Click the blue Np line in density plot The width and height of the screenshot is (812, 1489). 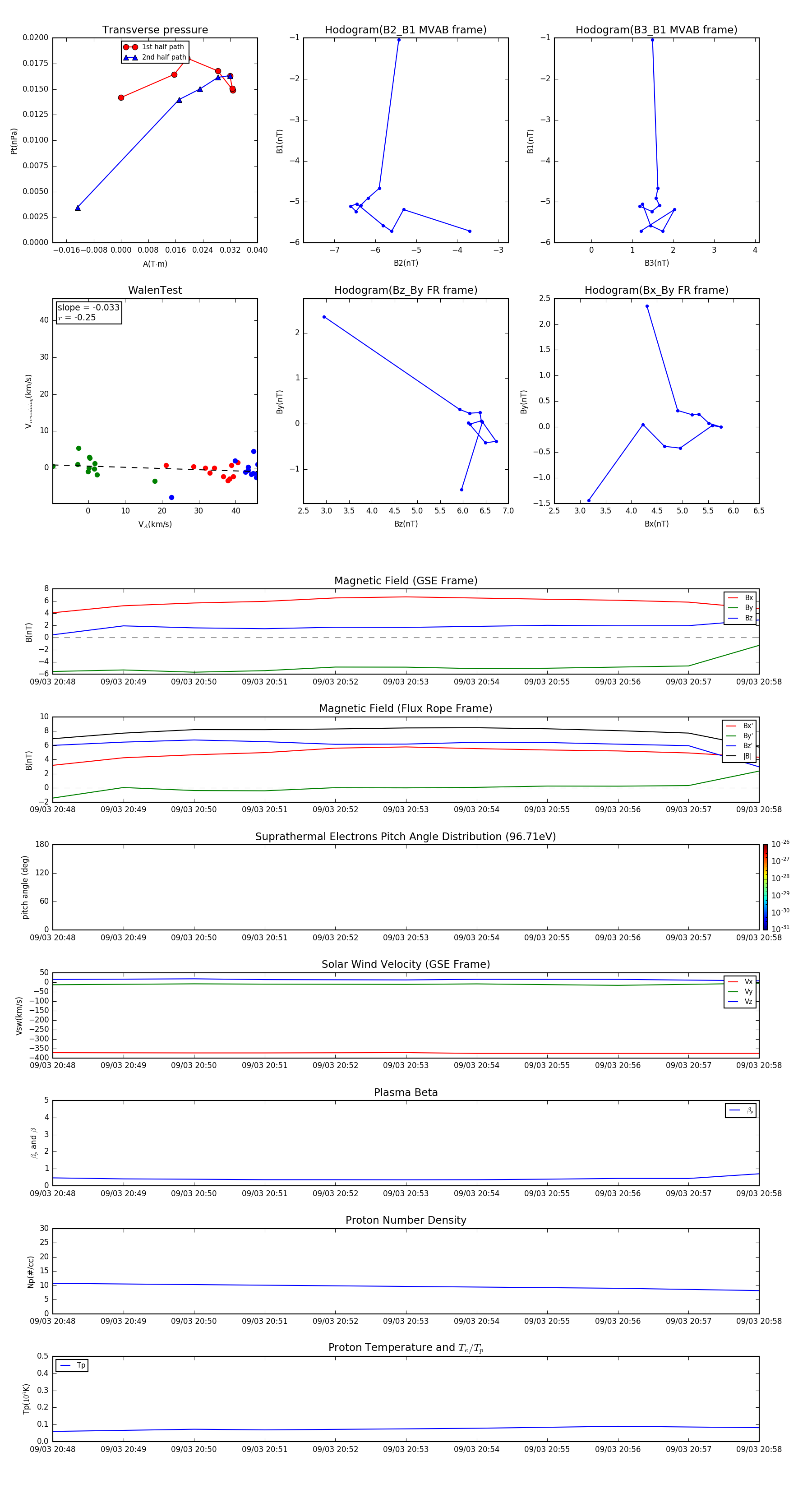(x=406, y=1286)
